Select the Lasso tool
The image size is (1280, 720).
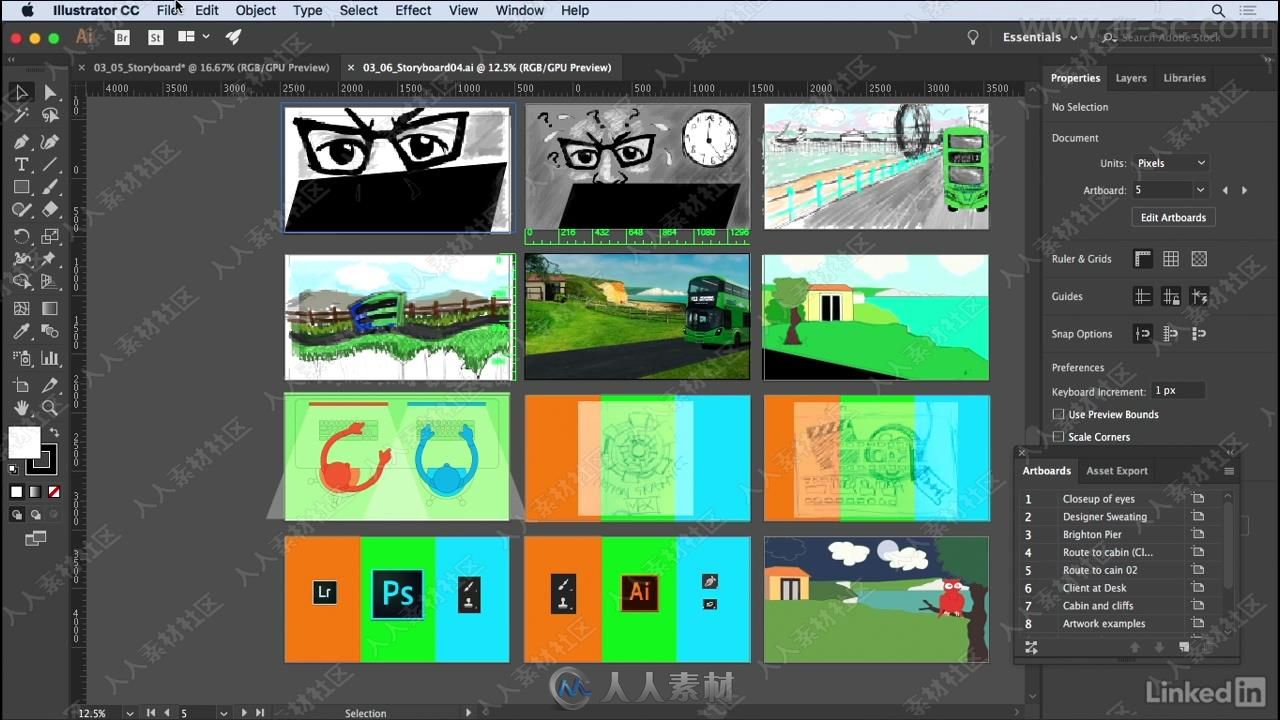pos(49,116)
